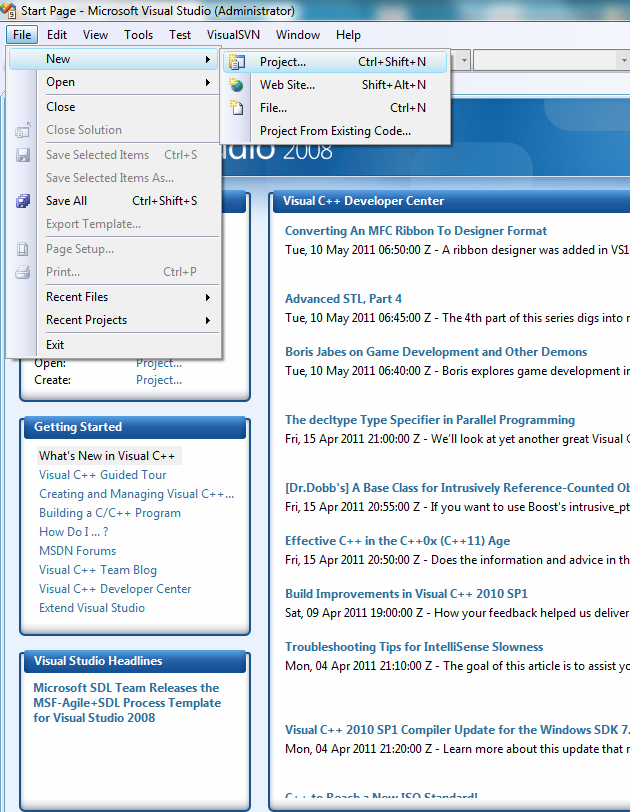The height and width of the screenshot is (812, 630).
Task: Choose Project... from the New submenu
Action: (335, 62)
